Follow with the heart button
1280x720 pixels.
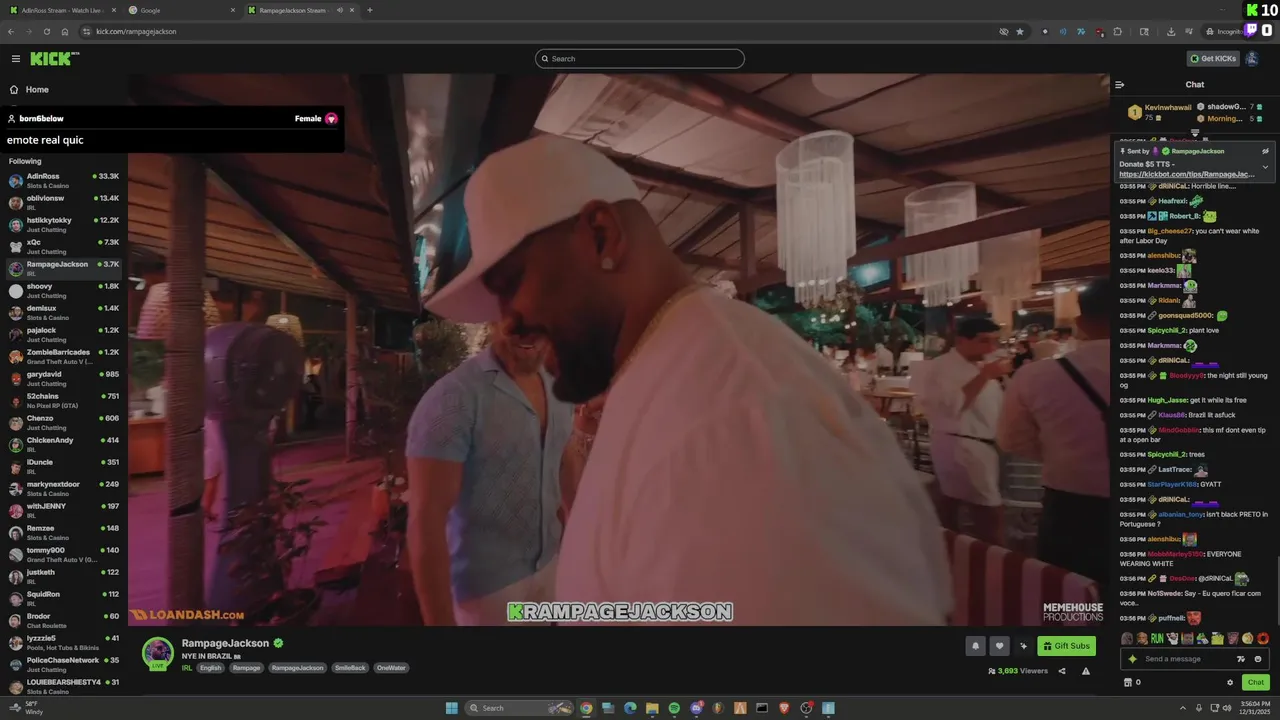pyautogui.click(x=999, y=646)
